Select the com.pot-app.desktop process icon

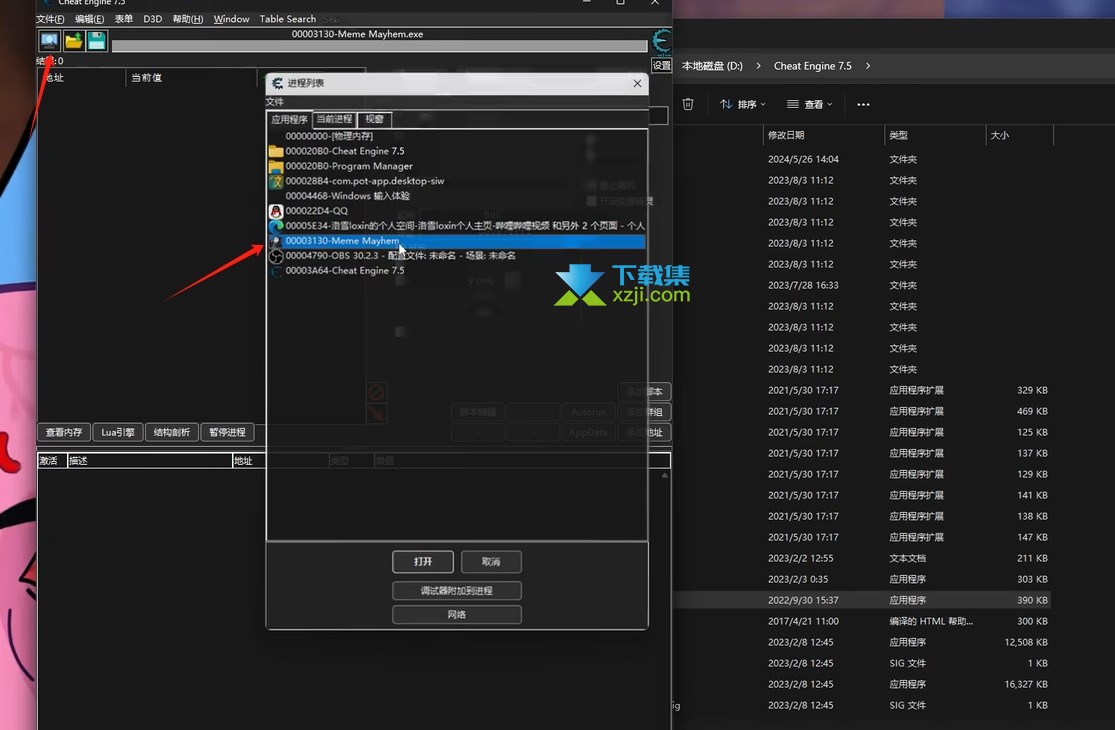(276, 181)
